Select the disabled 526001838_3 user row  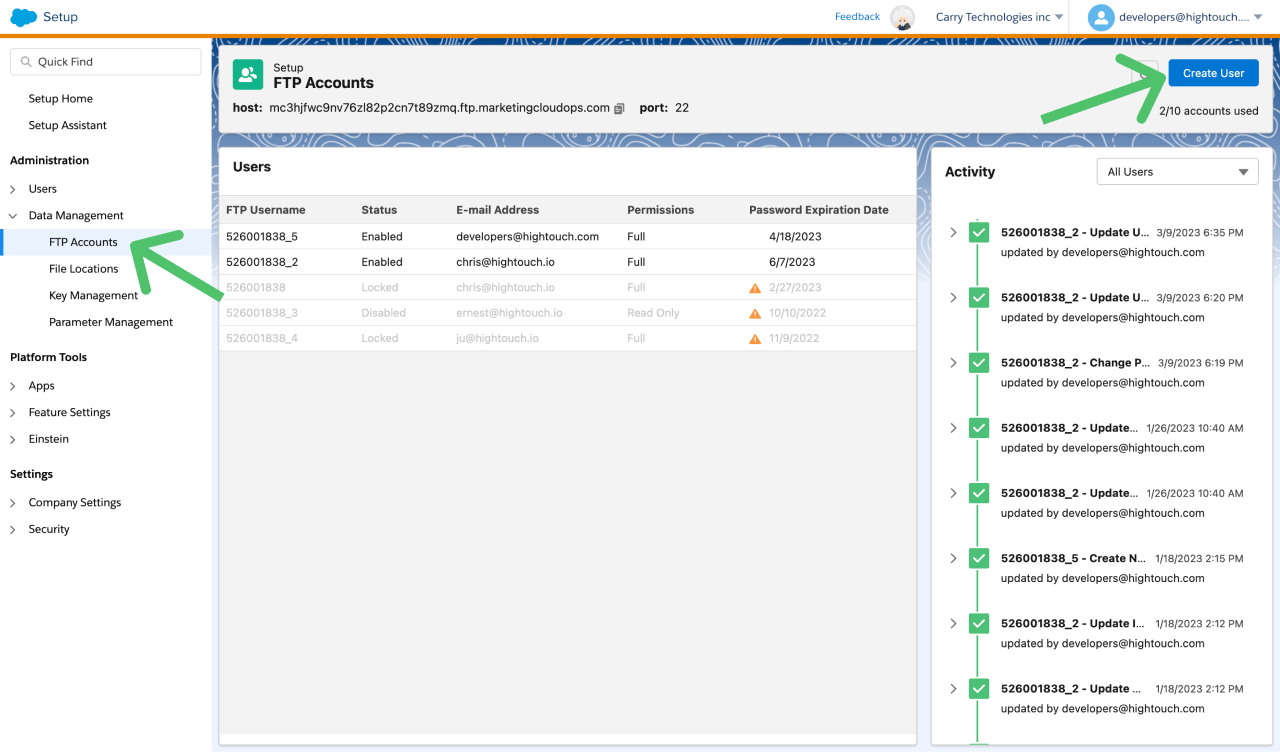567,313
